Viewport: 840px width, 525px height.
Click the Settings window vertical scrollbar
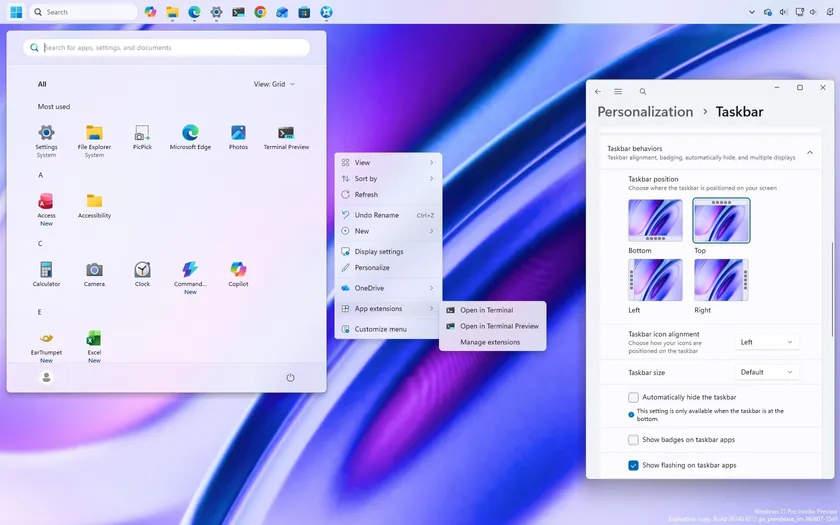pos(832,289)
